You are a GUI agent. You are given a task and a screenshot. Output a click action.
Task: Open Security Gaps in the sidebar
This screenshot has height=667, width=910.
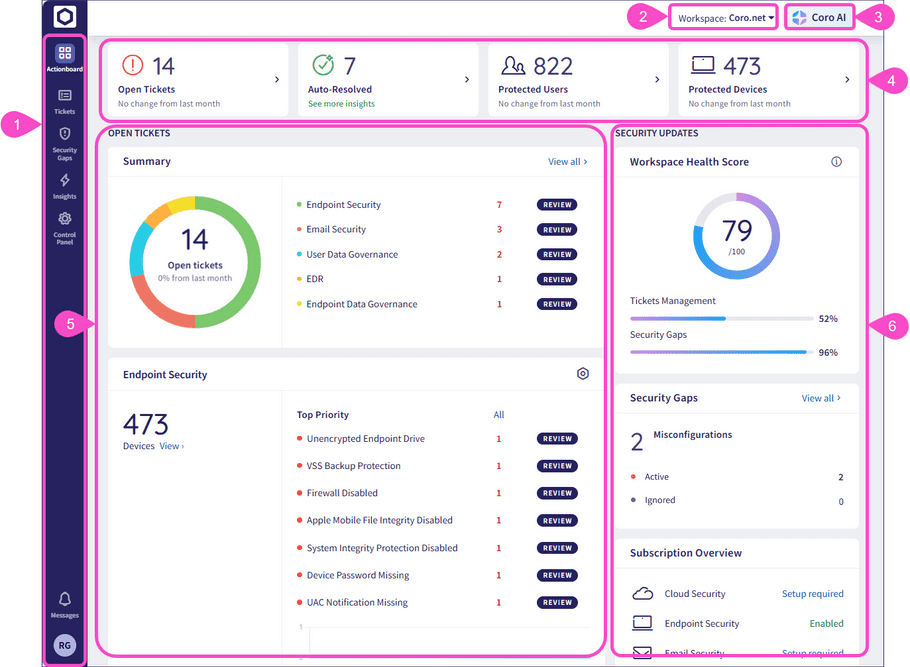click(65, 142)
